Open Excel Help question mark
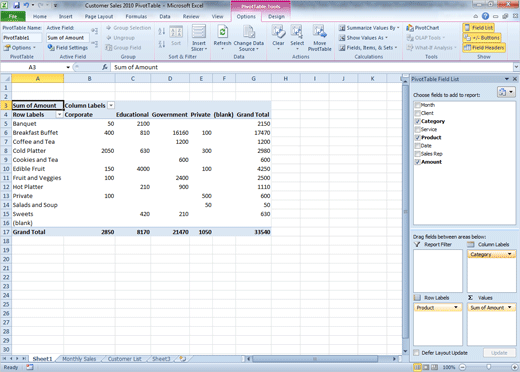The image size is (520, 372). (485, 16)
